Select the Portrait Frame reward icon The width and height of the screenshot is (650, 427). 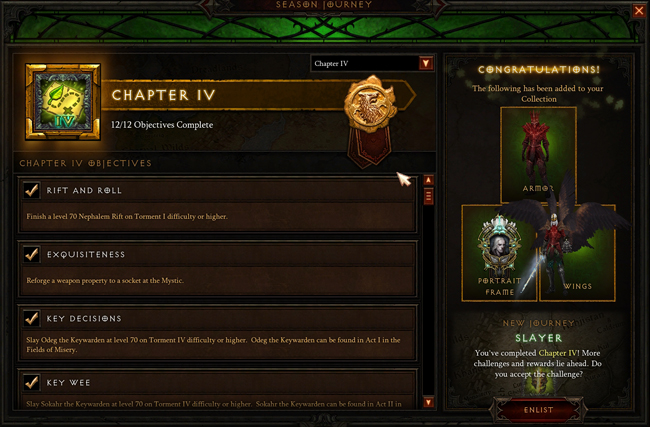pyautogui.click(x=499, y=252)
